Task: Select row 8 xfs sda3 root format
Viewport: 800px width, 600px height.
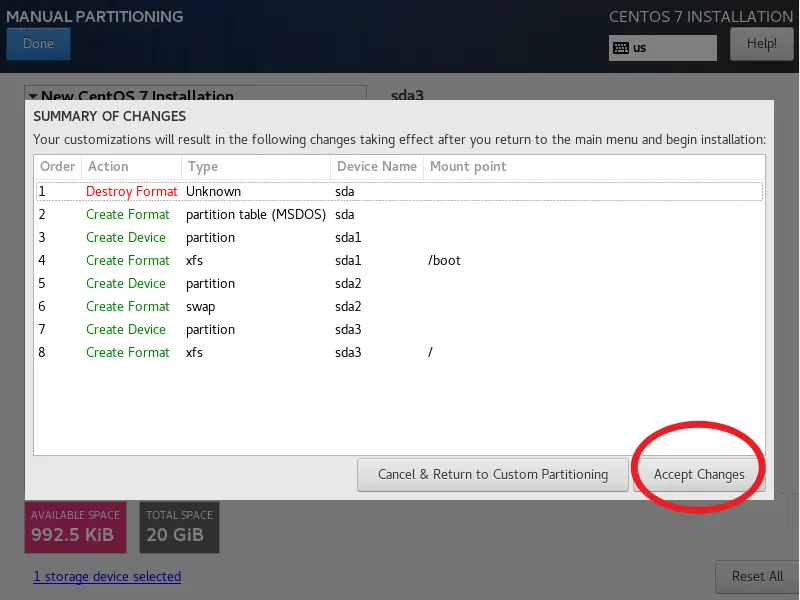Action: 399,352
